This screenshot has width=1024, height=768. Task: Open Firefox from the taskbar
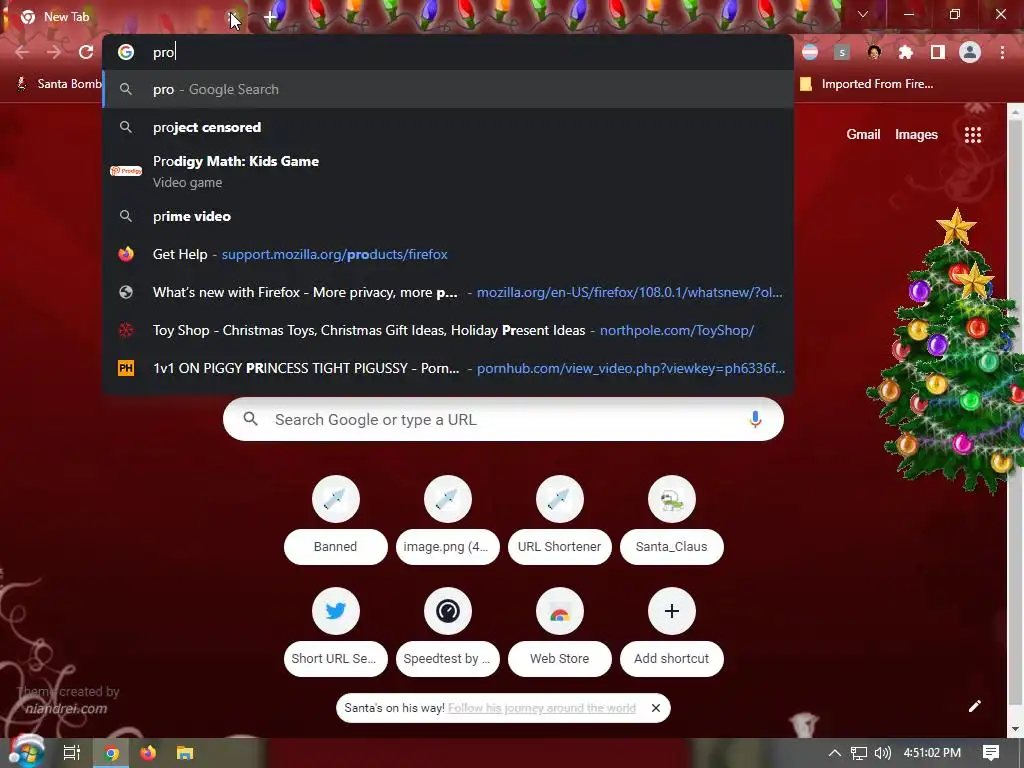[148, 752]
